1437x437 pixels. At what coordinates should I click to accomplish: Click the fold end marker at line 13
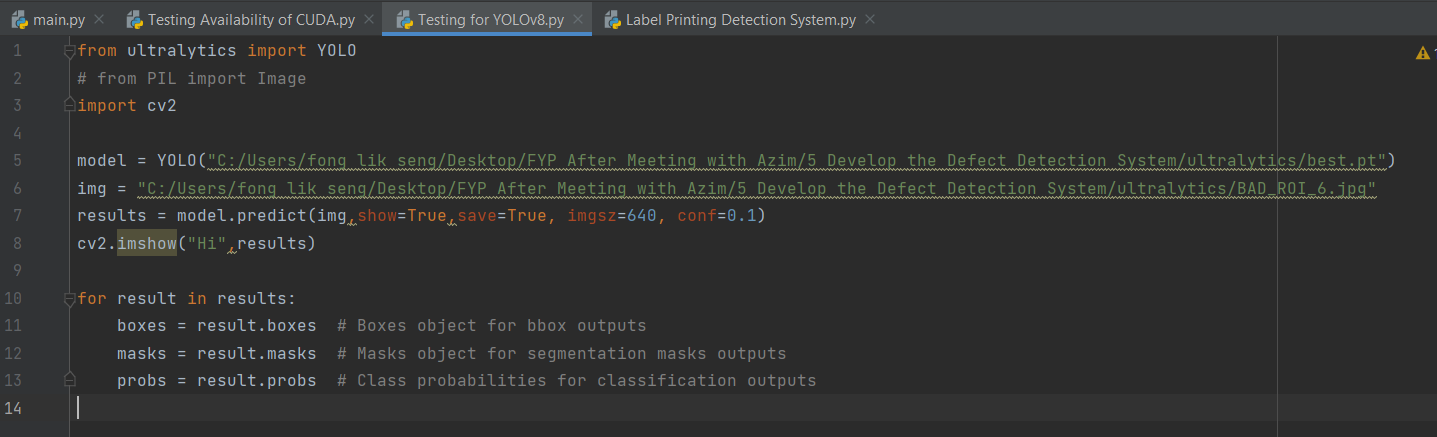69,380
